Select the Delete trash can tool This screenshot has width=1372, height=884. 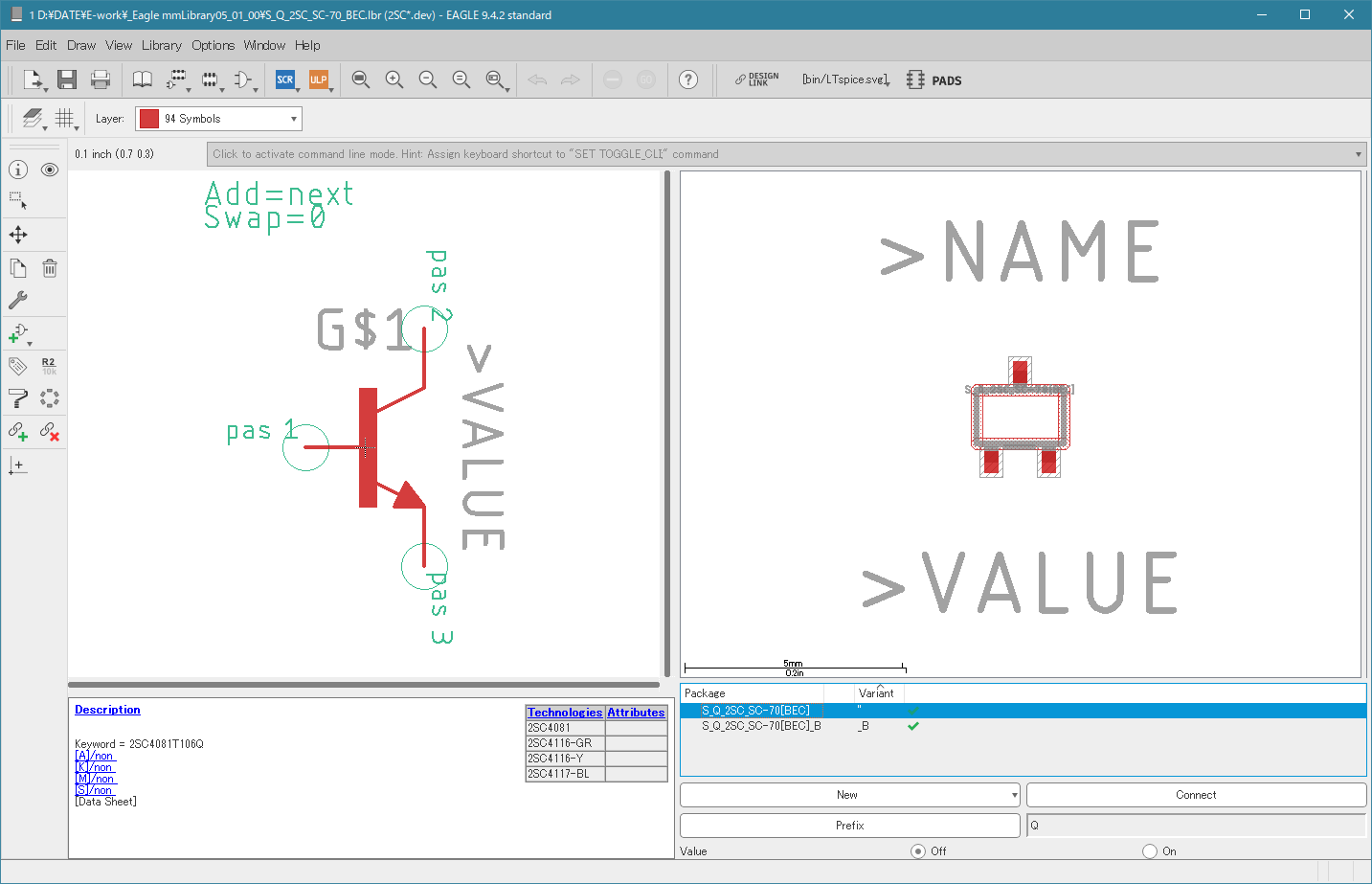pyautogui.click(x=50, y=268)
